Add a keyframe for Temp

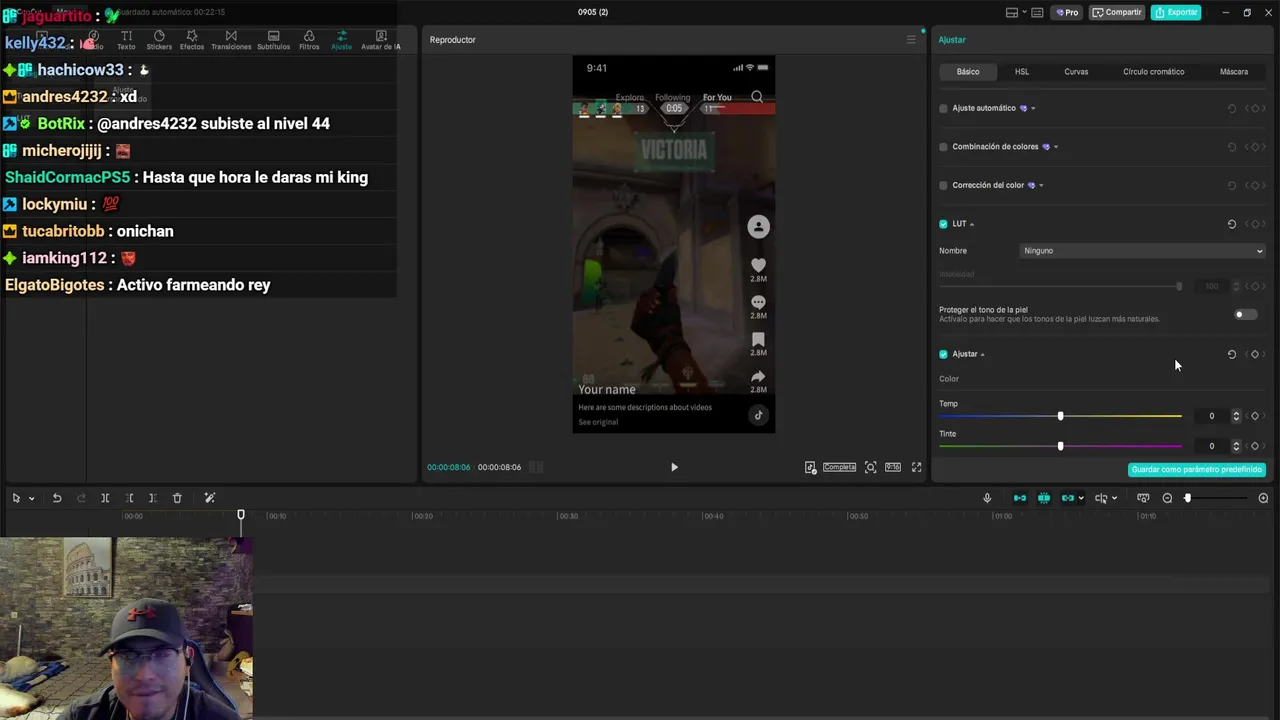(x=1255, y=416)
